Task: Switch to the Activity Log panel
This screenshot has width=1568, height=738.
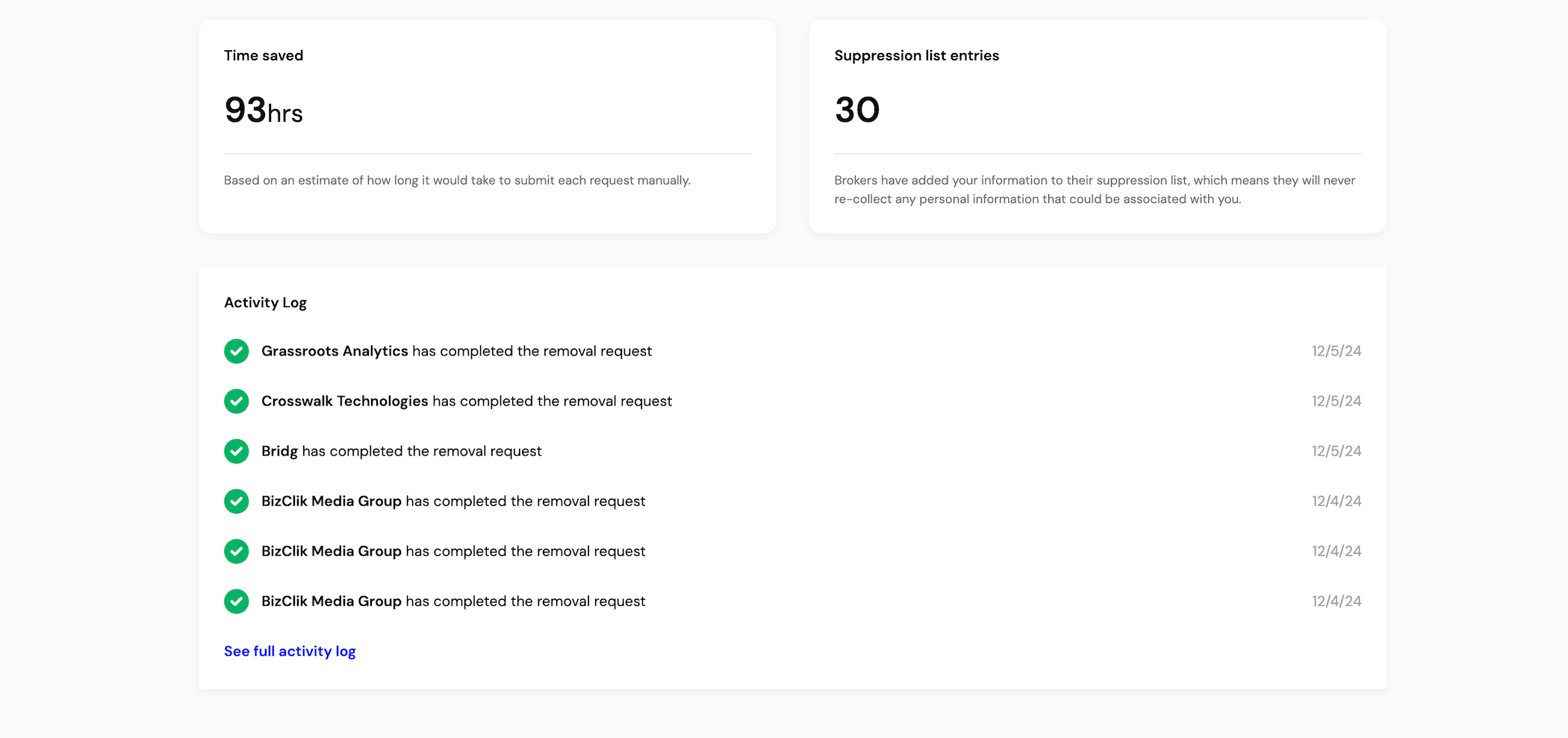Action: pyautogui.click(x=265, y=303)
